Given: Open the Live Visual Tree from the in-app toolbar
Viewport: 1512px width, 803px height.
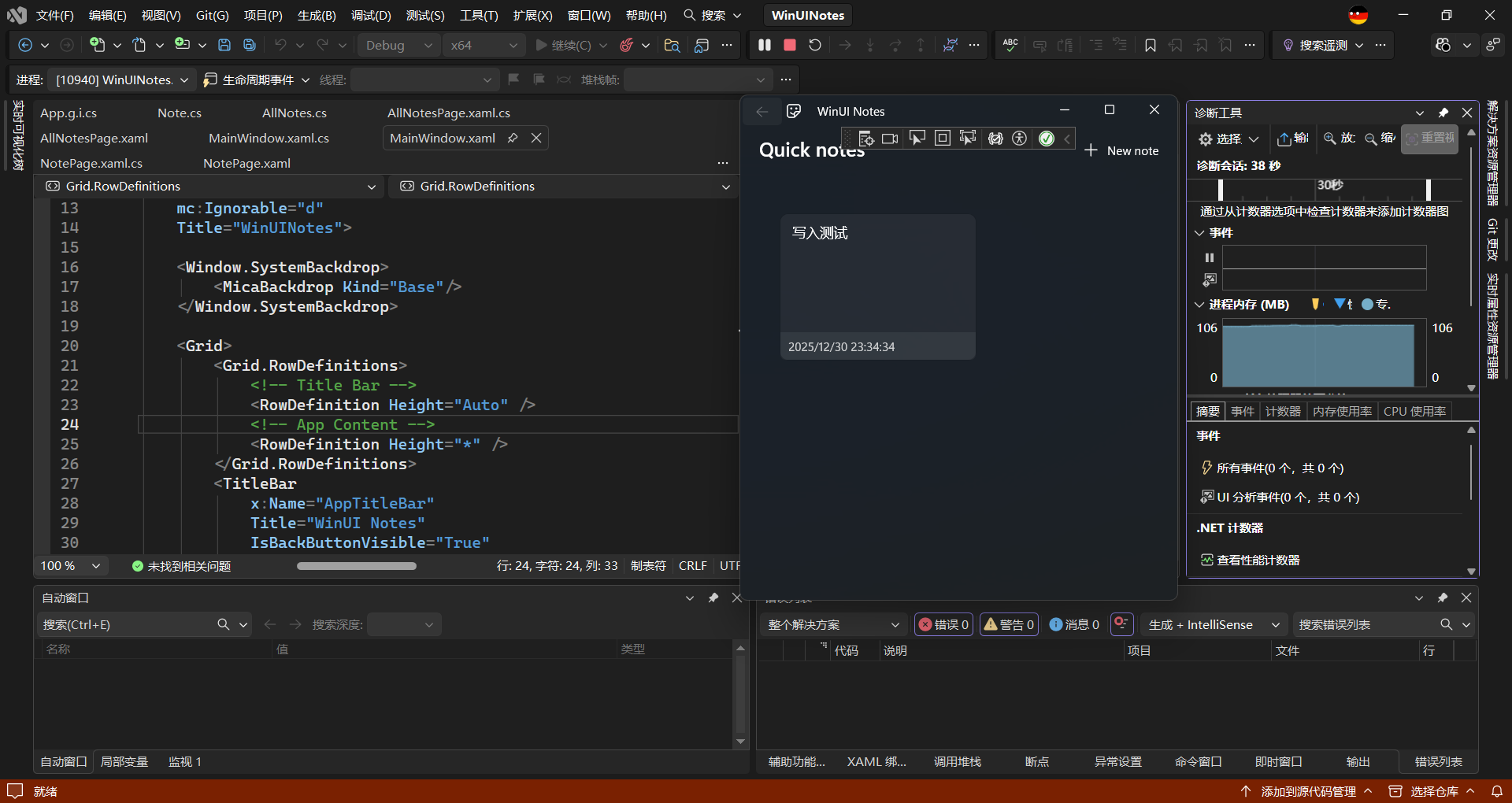Looking at the screenshot, I should click(x=865, y=139).
